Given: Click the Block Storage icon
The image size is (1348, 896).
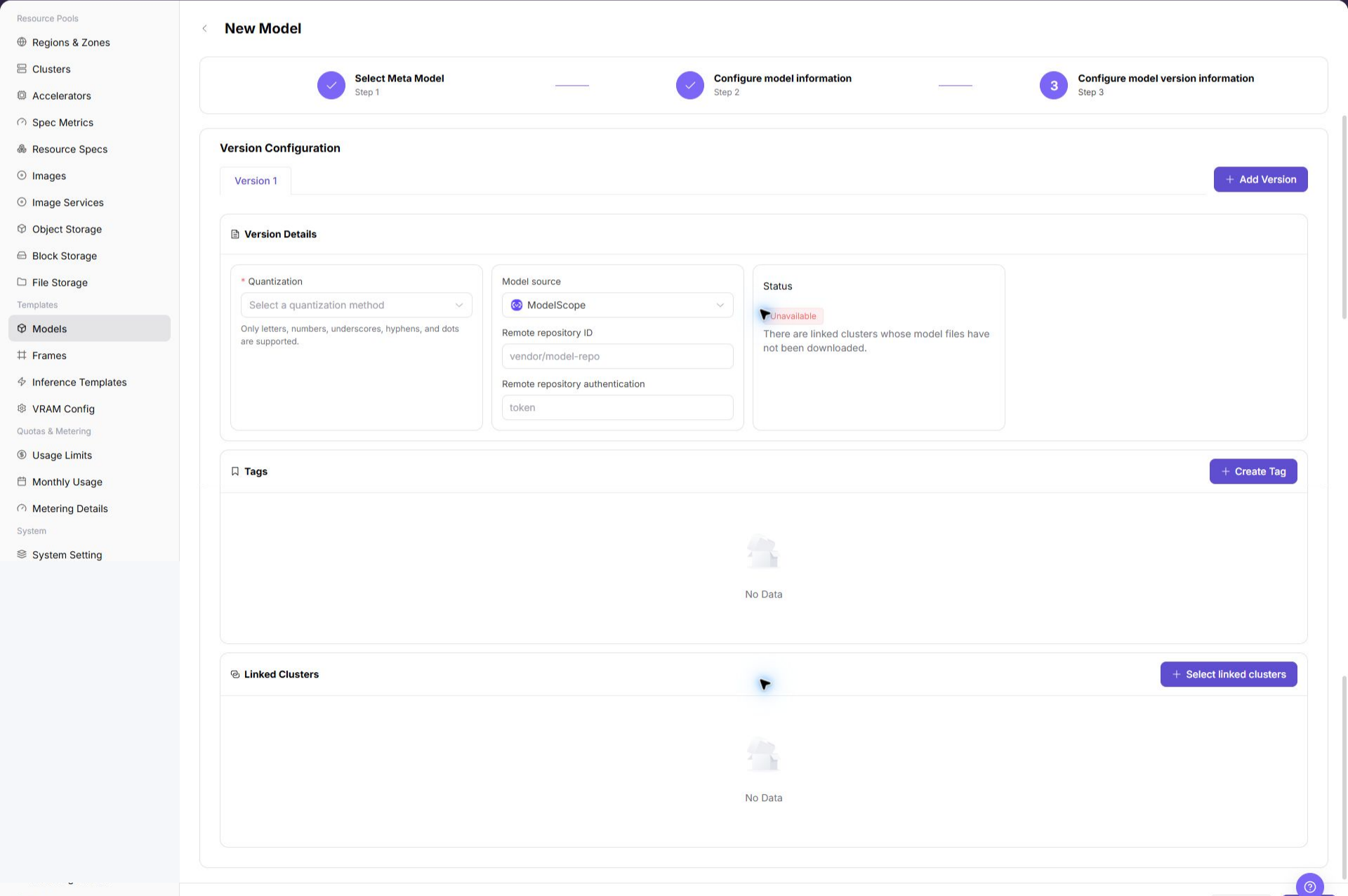Looking at the screenshot, I should 22,256.
